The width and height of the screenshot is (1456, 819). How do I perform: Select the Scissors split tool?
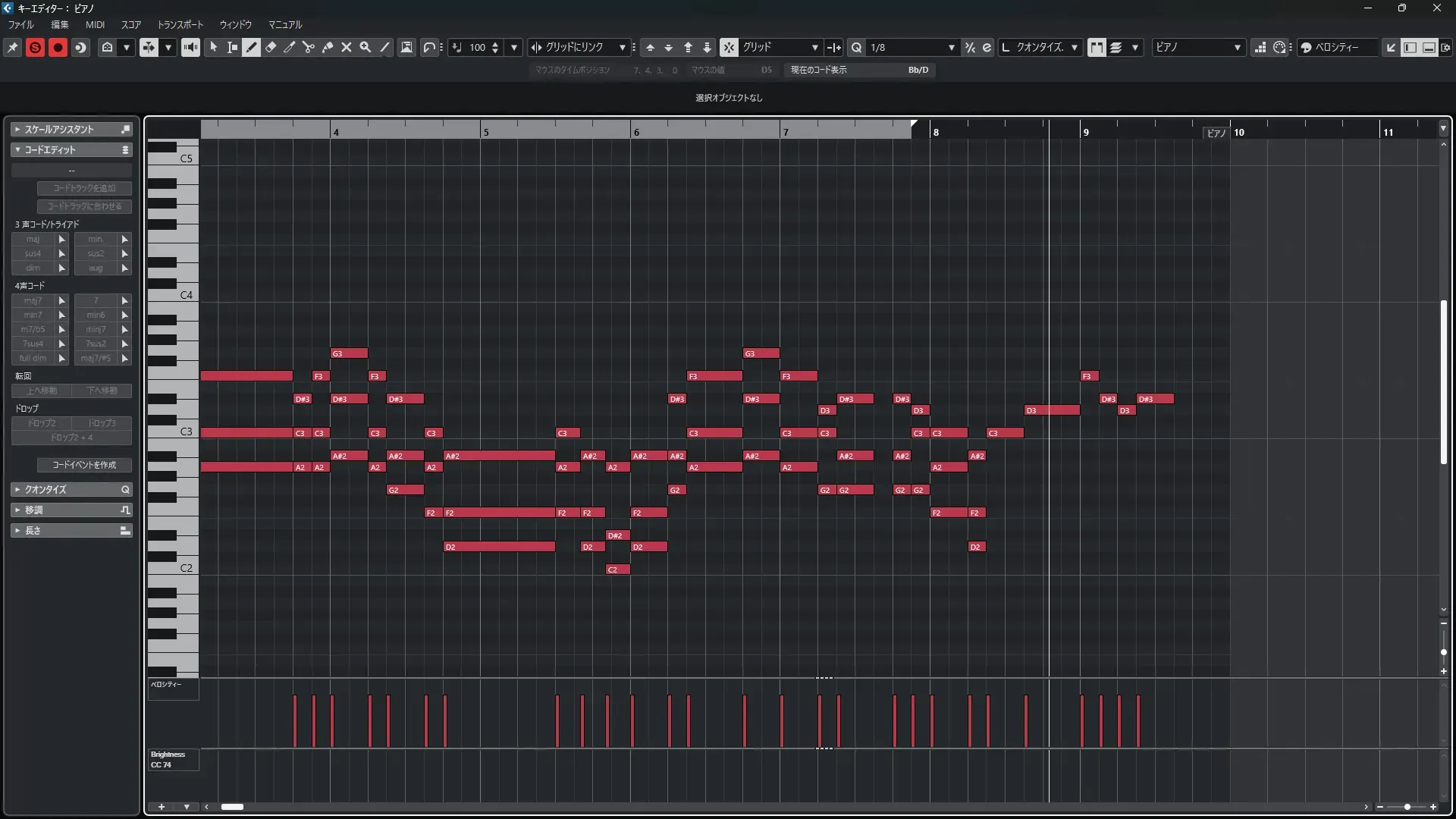308,47
